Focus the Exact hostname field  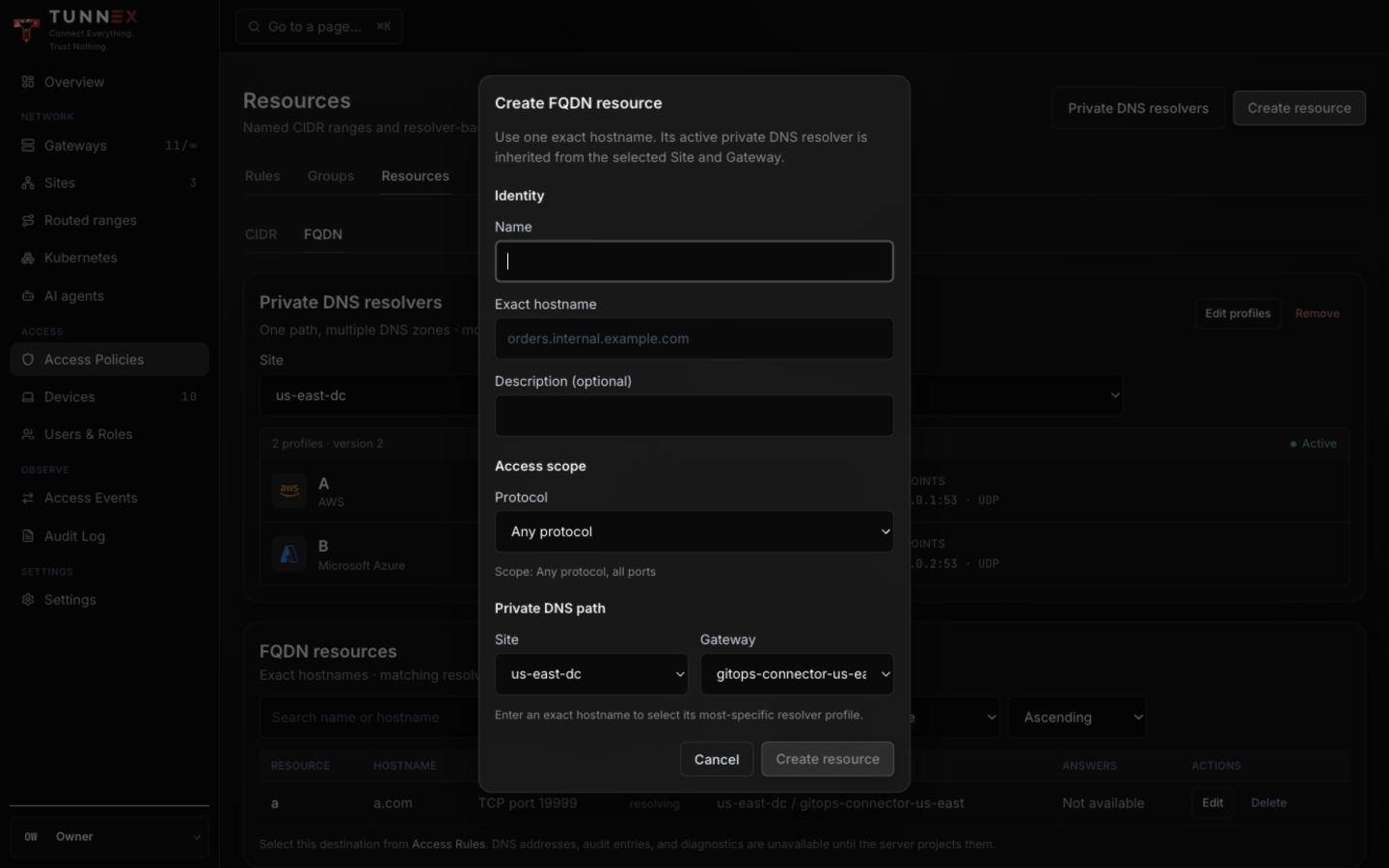[694, 339]
